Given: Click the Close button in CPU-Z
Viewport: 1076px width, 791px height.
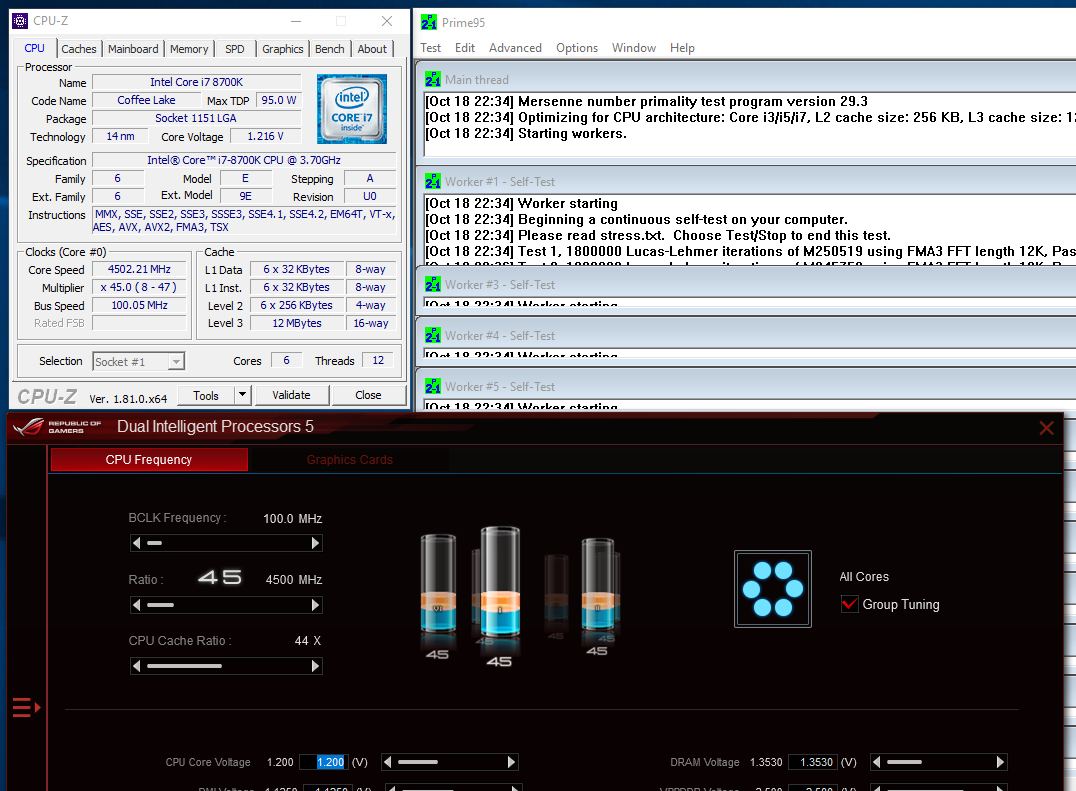Looking at the screenshot, I should [369, 395].
